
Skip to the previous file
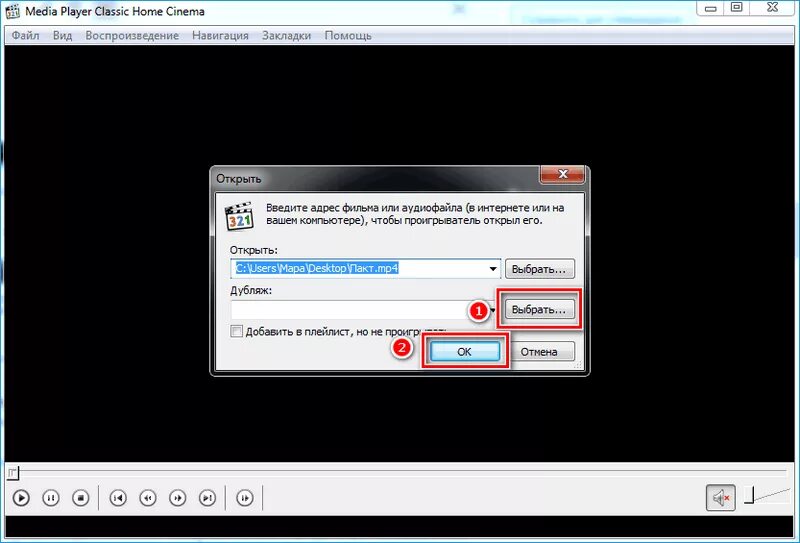click(x=118, y=498)
